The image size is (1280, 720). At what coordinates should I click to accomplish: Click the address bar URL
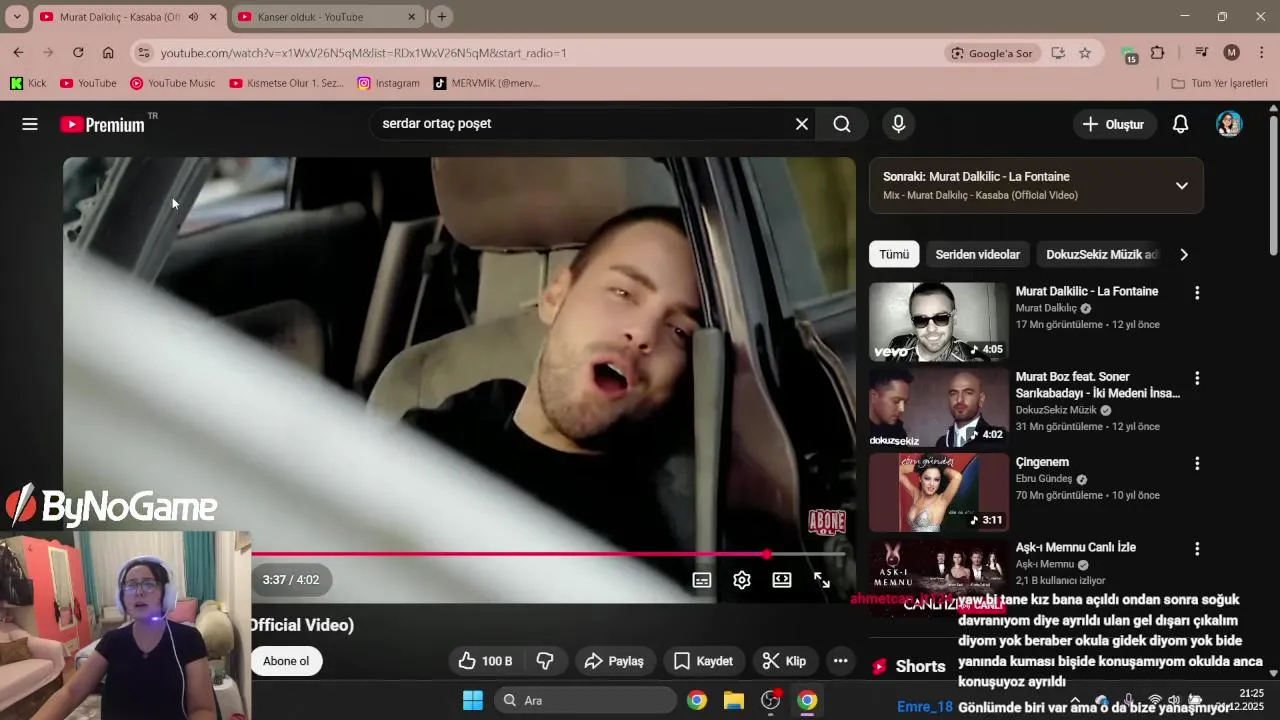(x=364, y=53)
